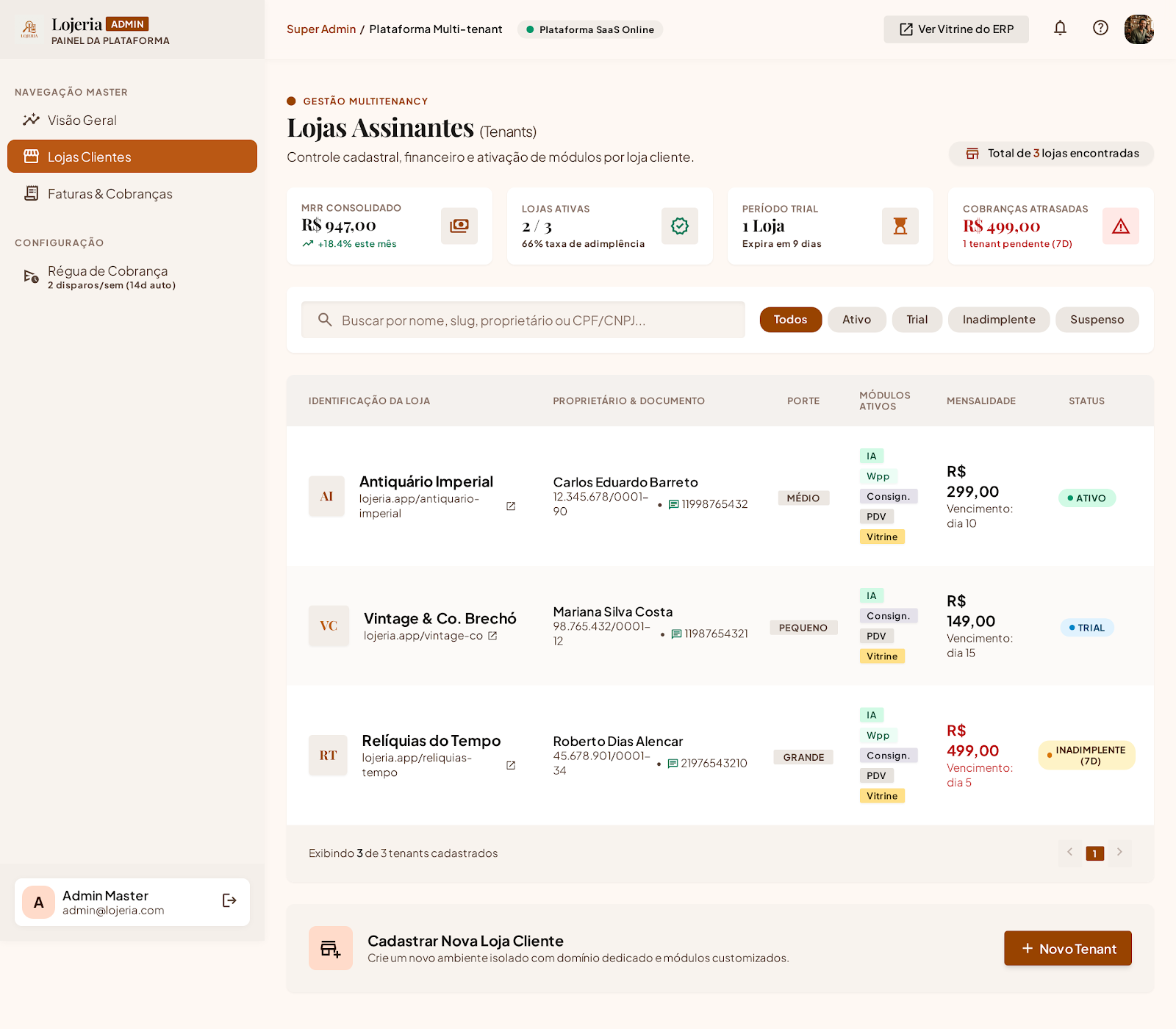Click Ver Vitrine do ERP button
This screenshot has width=1176, height=1029.
956,29
